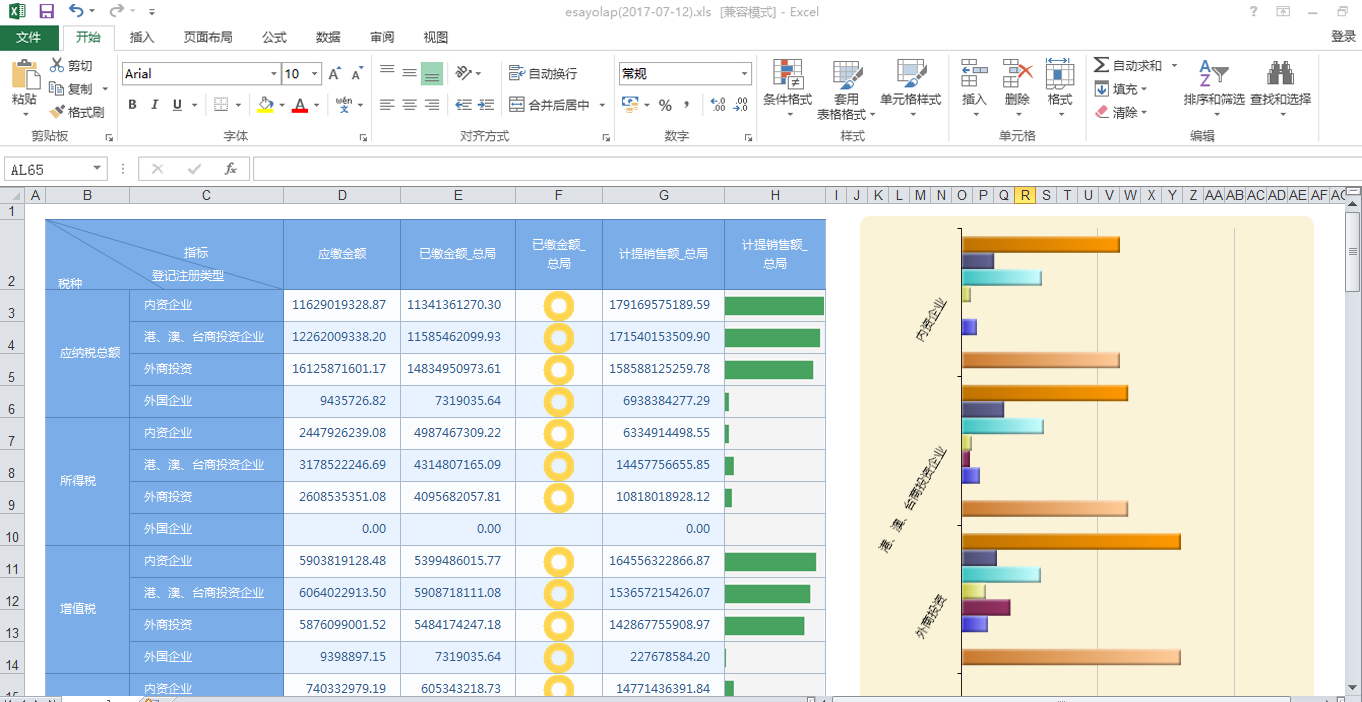This screenshot has height=702, width=1362.
Task: Activate the Format Painter (格式刷)
Action: tap(77, 112)
